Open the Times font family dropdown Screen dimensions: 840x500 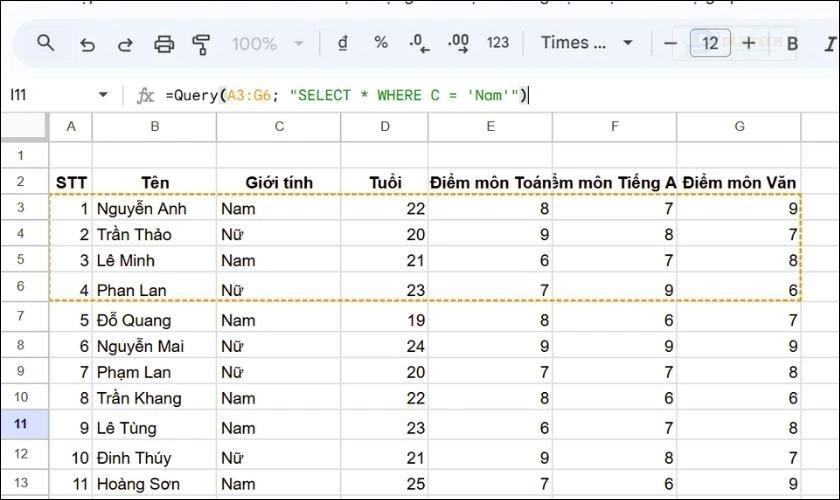[587, 43]
